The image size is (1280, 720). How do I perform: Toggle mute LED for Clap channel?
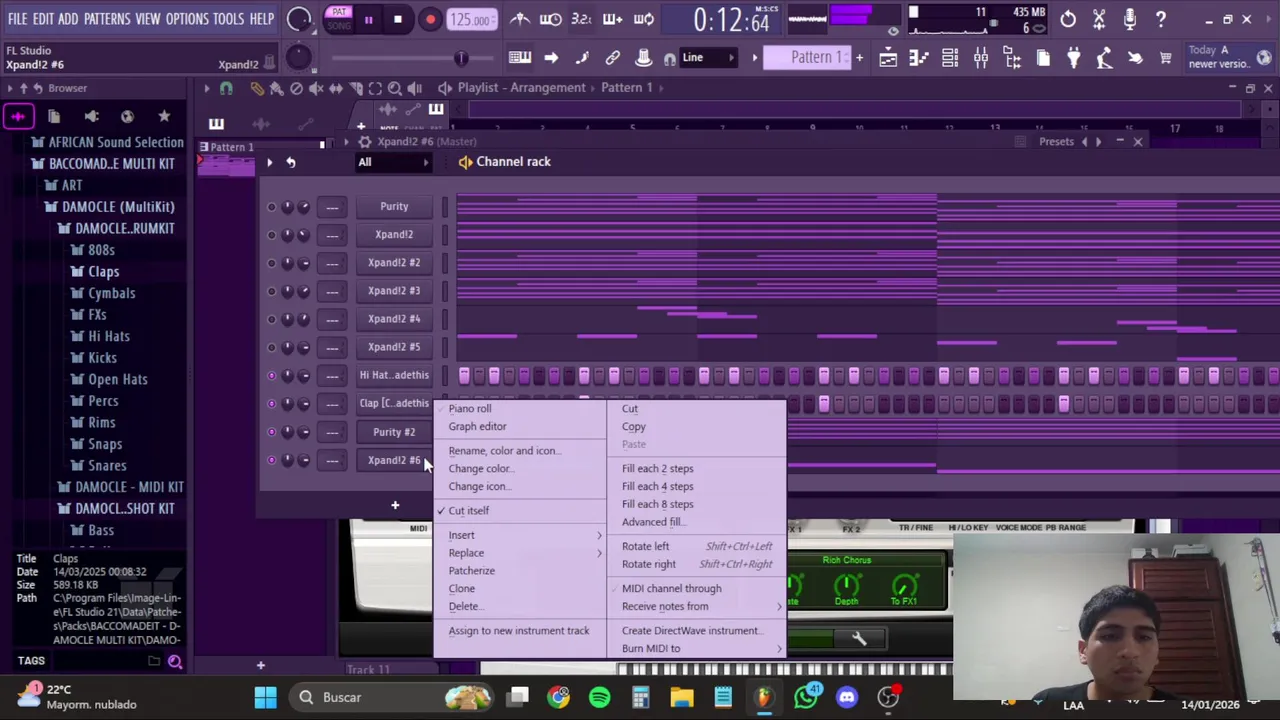[x=271, y=403]
